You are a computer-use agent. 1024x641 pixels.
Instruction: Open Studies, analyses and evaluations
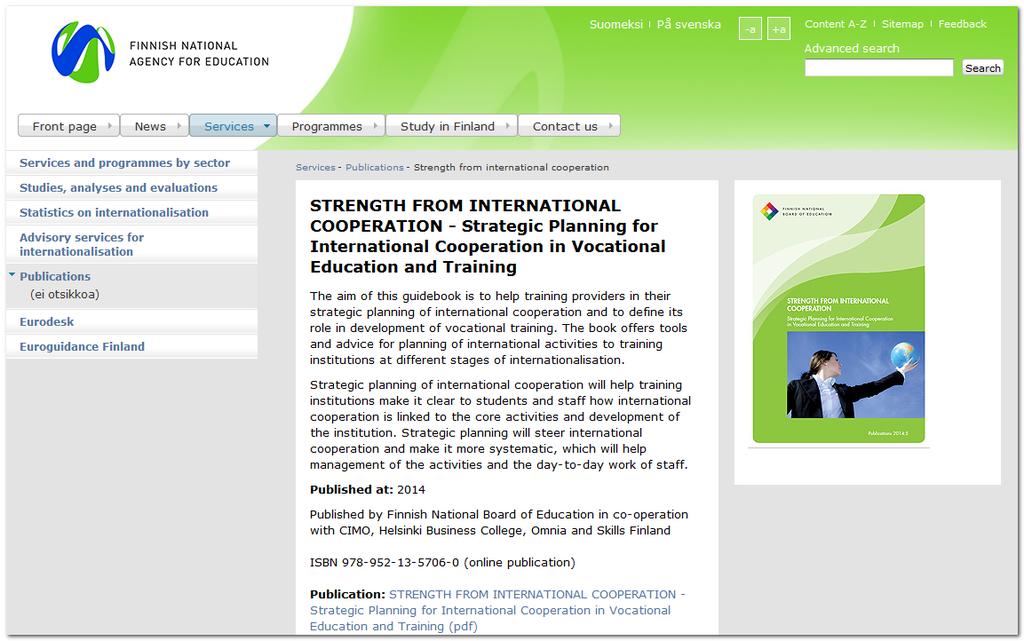pyautogui.click(x=118, y=187)
